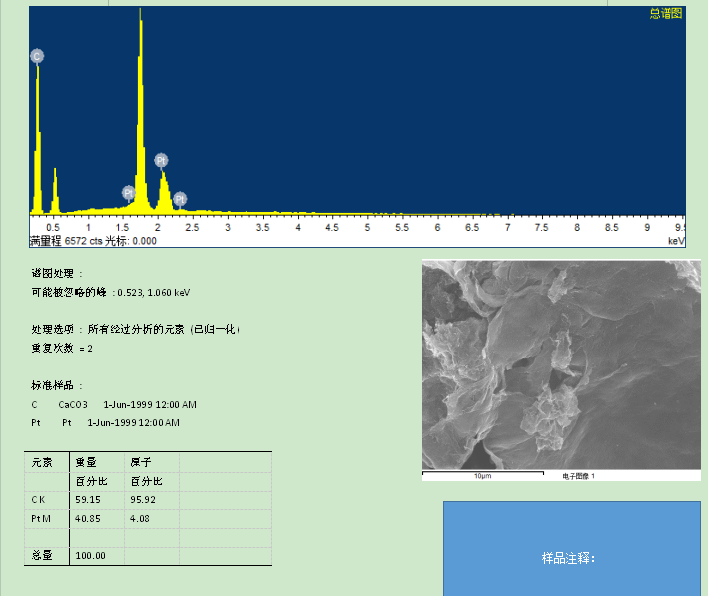Select the Pt marker left of 1.75 keV peak
708x596 pixels.
coord(129,192)
